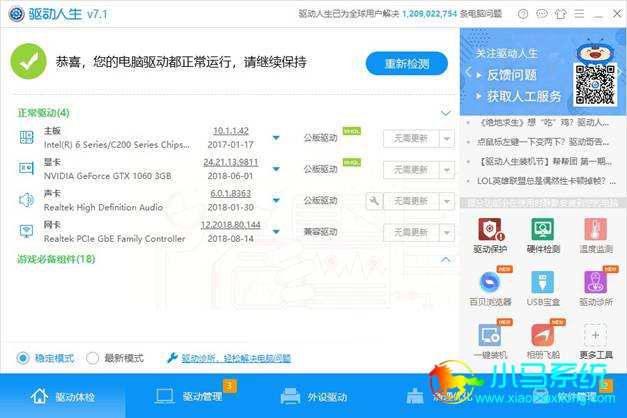Click Realtek PCIe GbE Family Controller text
This screenshot has width=627, height=418.
tap(114, 239)
